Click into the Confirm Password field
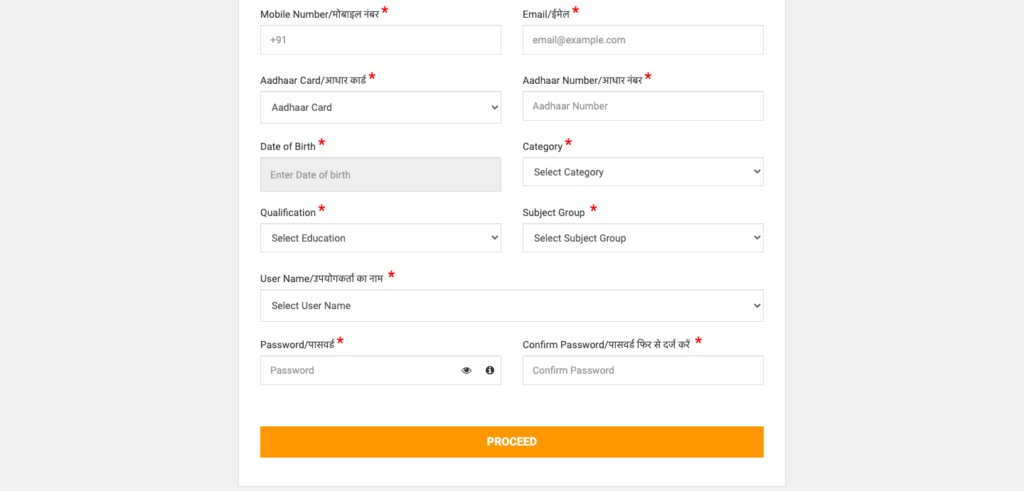The image size is (1024, 491). click(643, 370)
